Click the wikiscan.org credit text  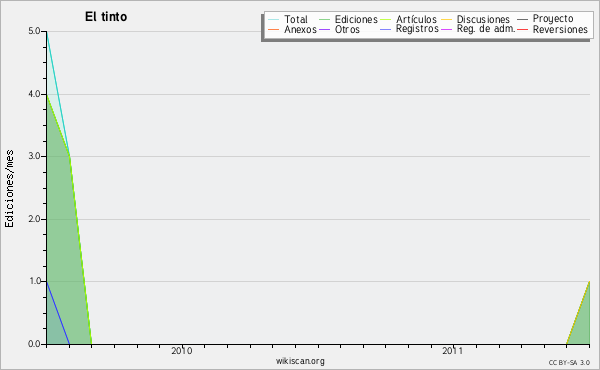click(300, 361)
